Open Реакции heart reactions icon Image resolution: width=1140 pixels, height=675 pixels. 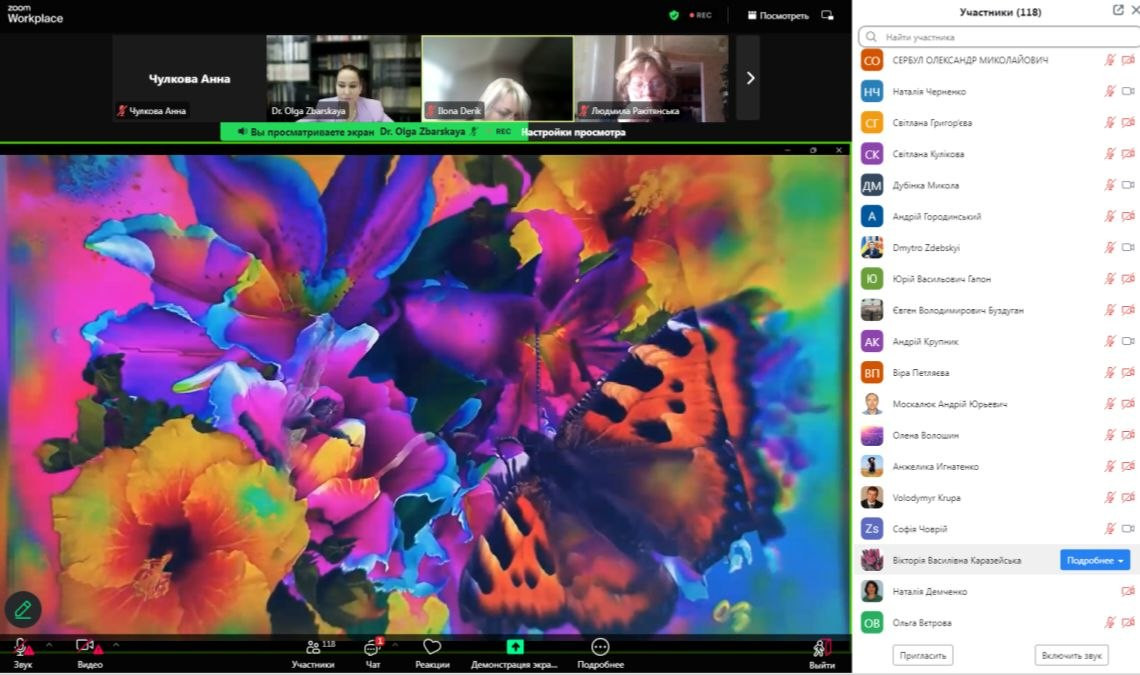pyautogui.click(x=432, y=647)
